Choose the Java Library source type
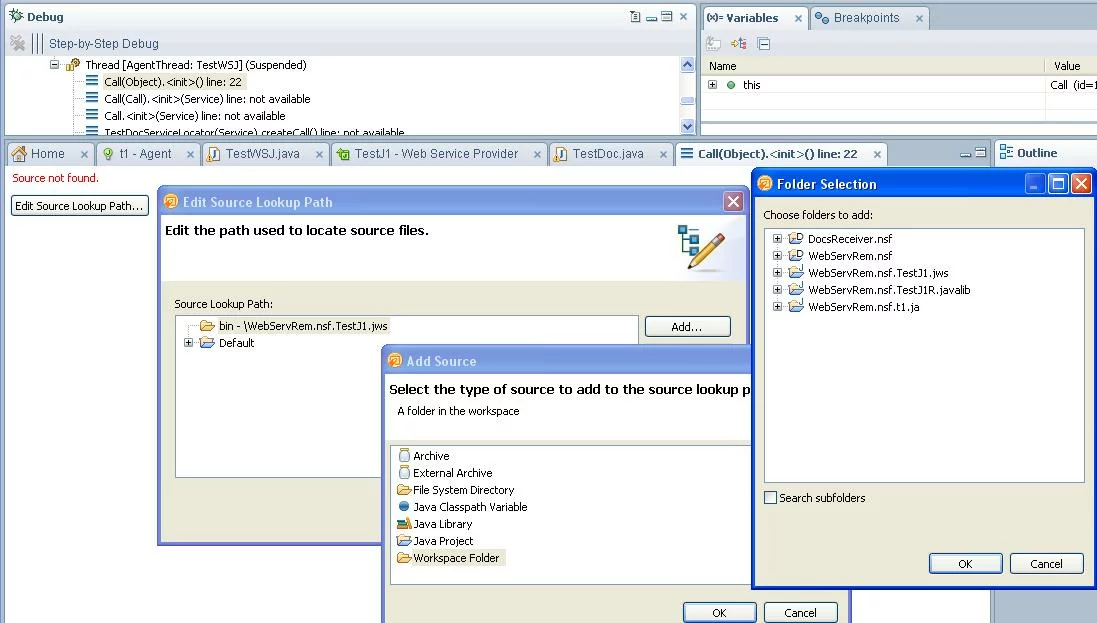The image size is (1097, 623). click(441, 524)
